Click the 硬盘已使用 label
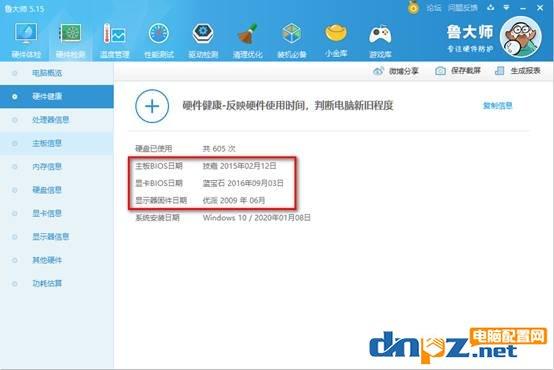Viewport: 554px width, 370px height. [154, 148]
